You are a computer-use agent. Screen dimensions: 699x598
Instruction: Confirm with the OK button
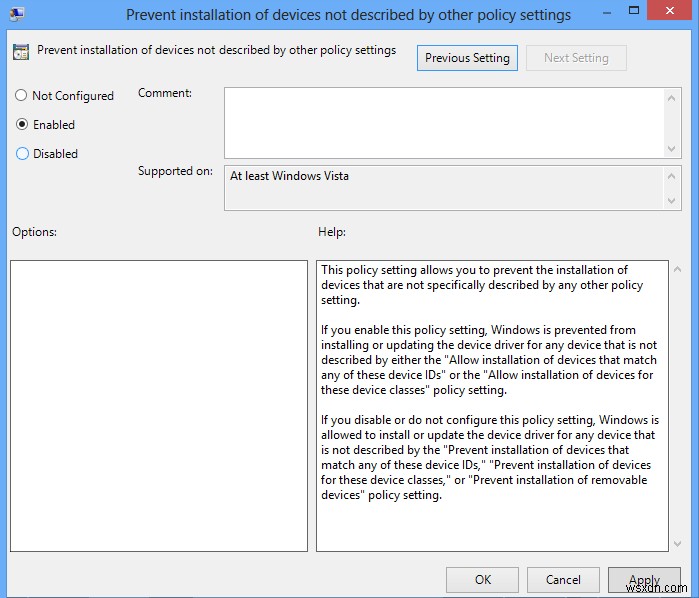482,580
